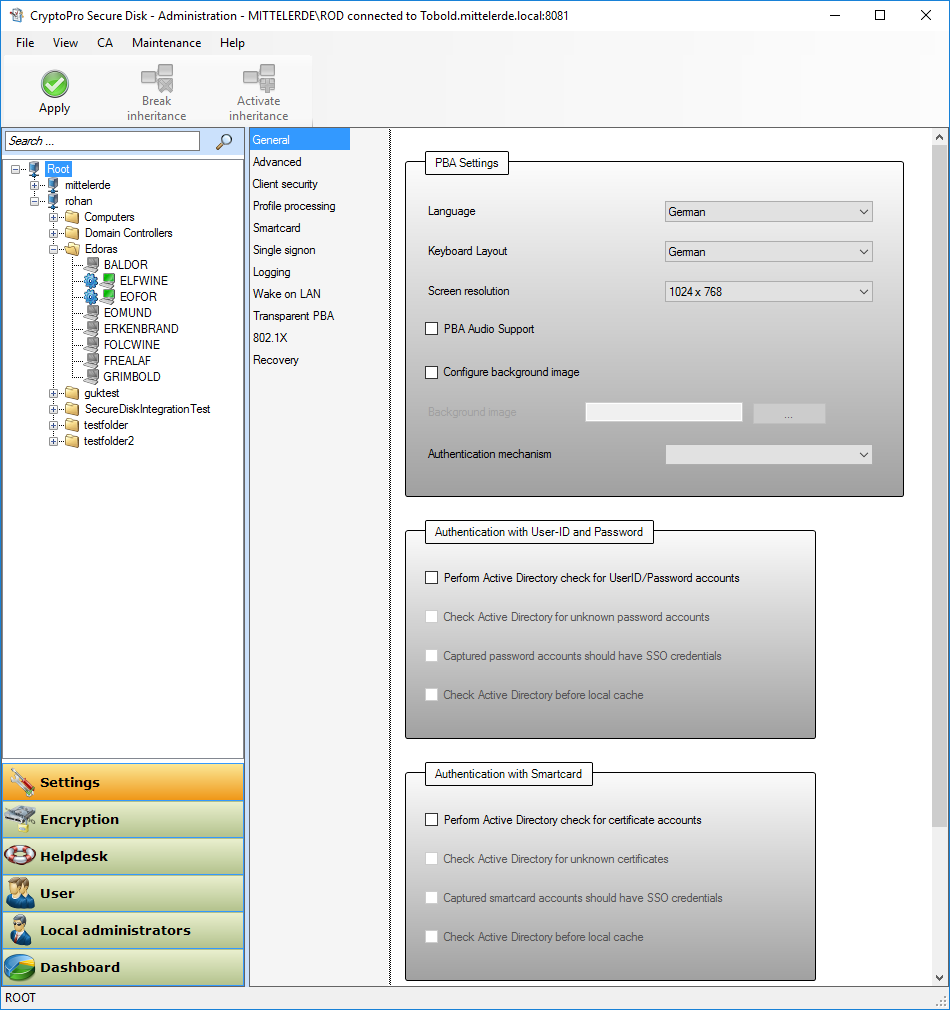Click the Activate inheritance toolbar icon
Image resolution: width=950 pixels, height=1010 pixels.
259,78
